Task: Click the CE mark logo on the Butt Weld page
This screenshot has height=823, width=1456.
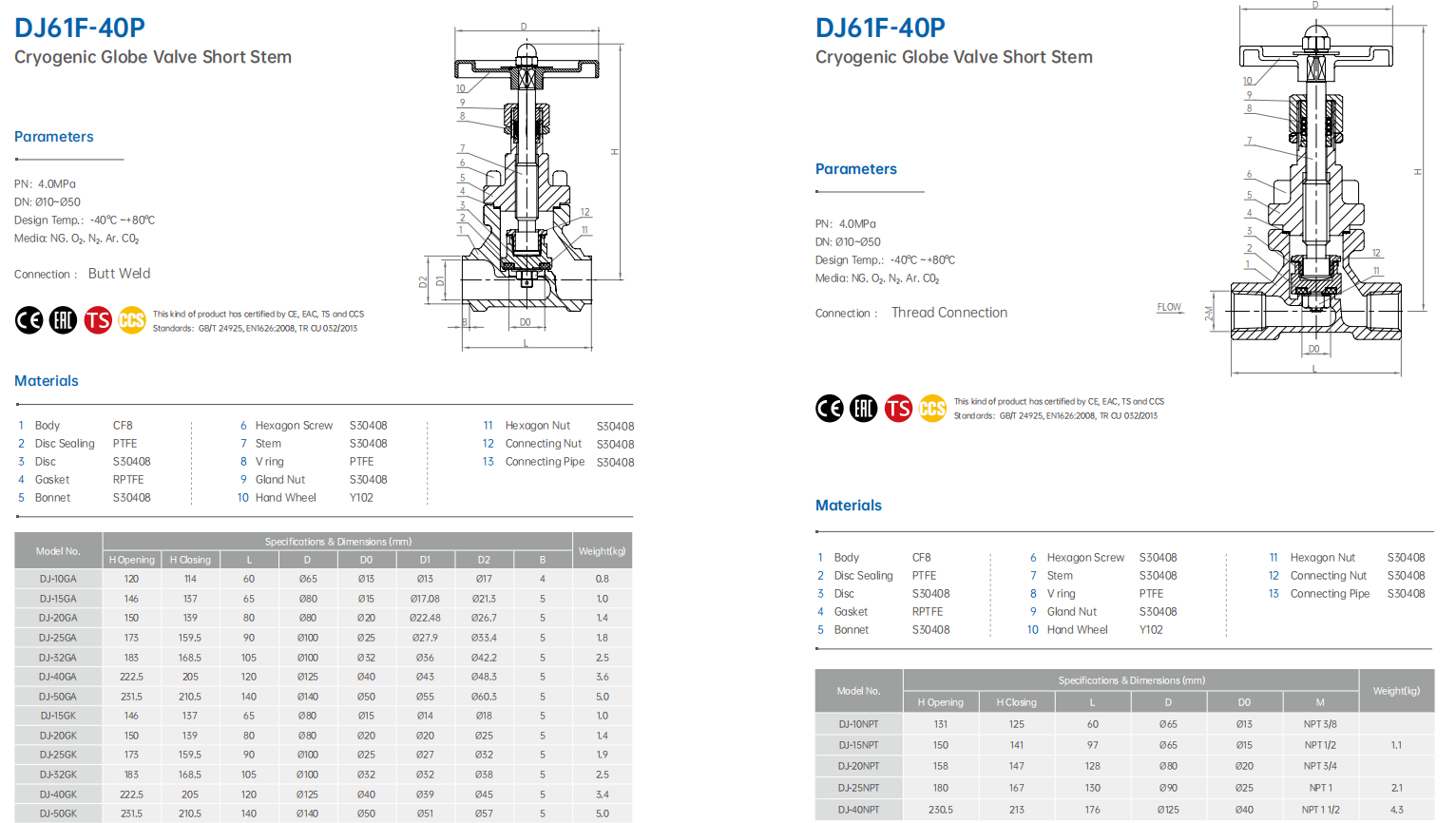Action: point(29,320)
